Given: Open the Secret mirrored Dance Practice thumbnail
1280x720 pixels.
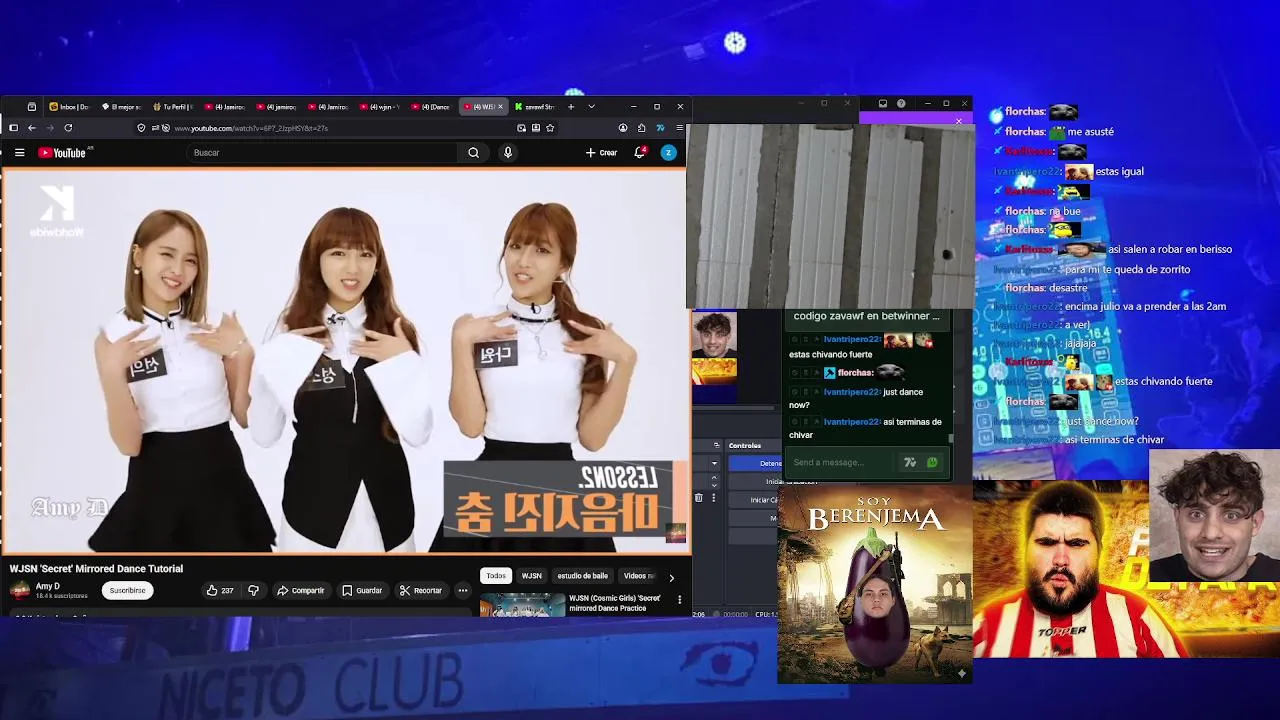Looking at the screenshot, I should 522,604.
